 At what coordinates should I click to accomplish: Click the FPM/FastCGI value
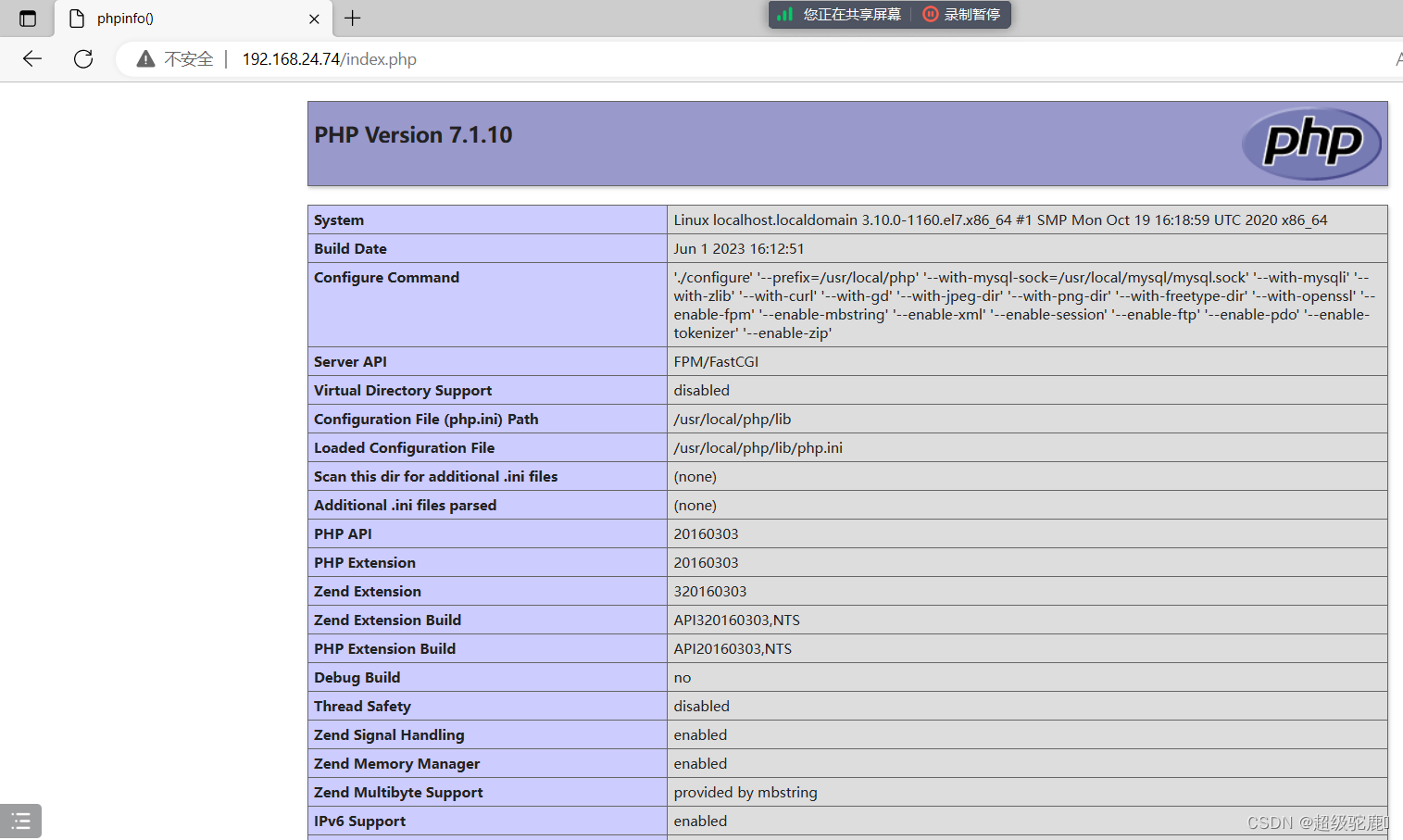(x=716, y=362)
